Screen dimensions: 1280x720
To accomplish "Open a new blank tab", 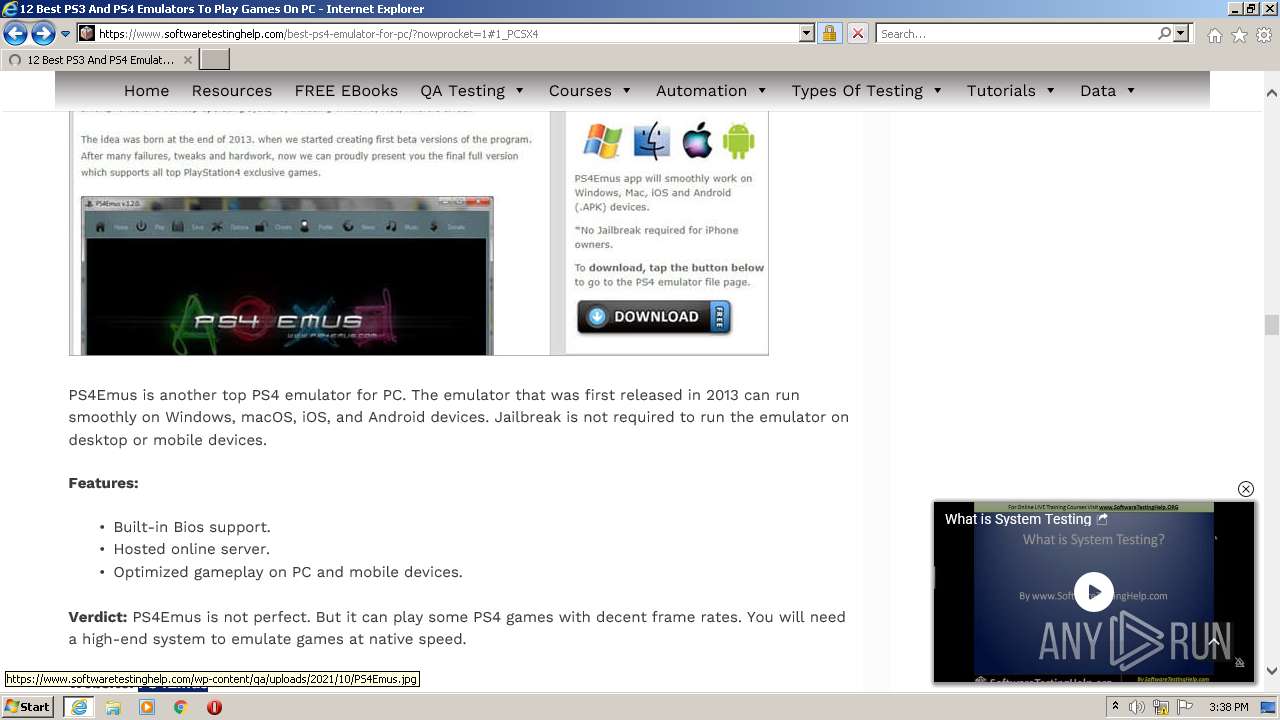I will point(215,60).
